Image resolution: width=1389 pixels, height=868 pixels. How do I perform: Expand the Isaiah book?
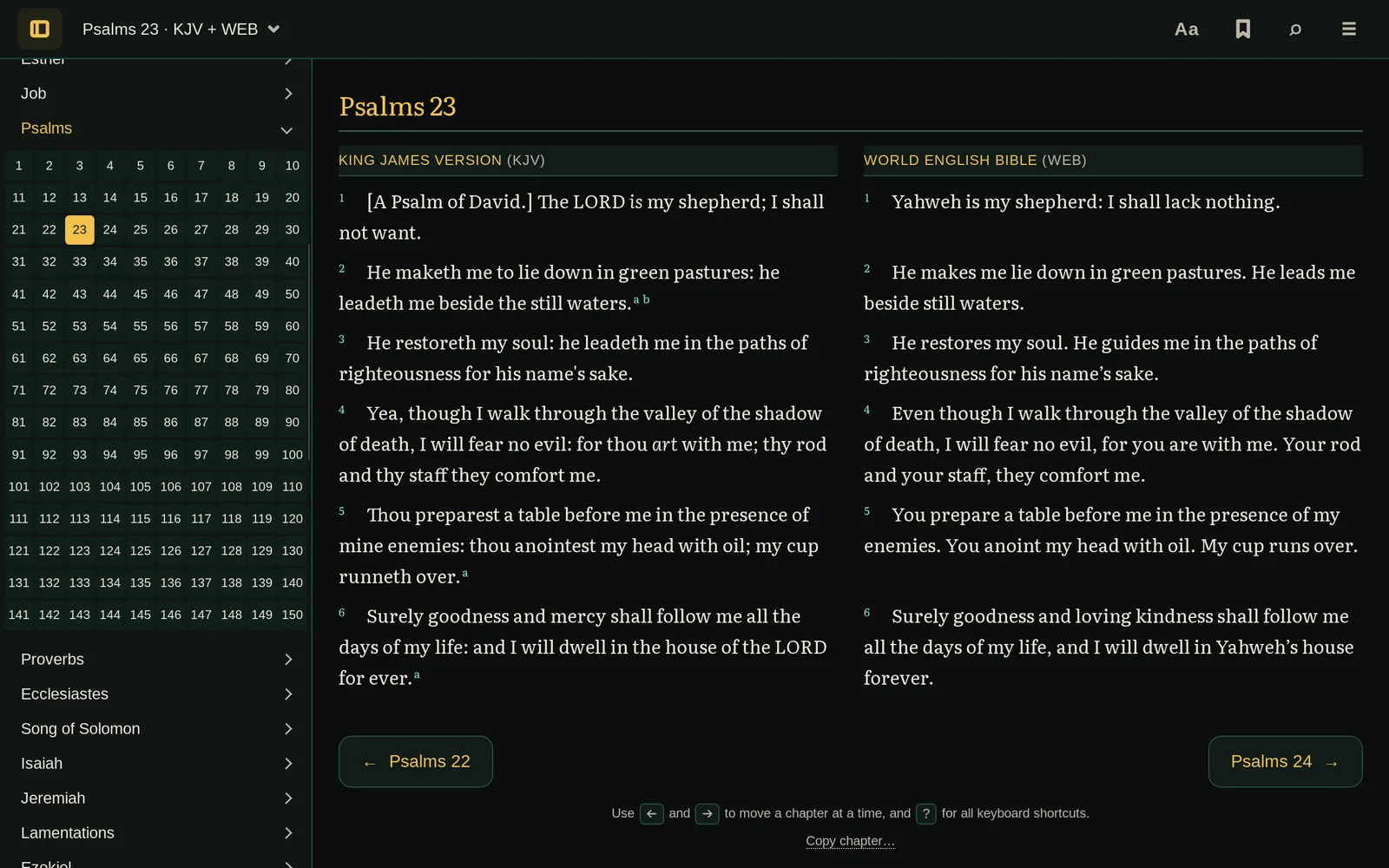pyautogui.click(x=156, y=764)
